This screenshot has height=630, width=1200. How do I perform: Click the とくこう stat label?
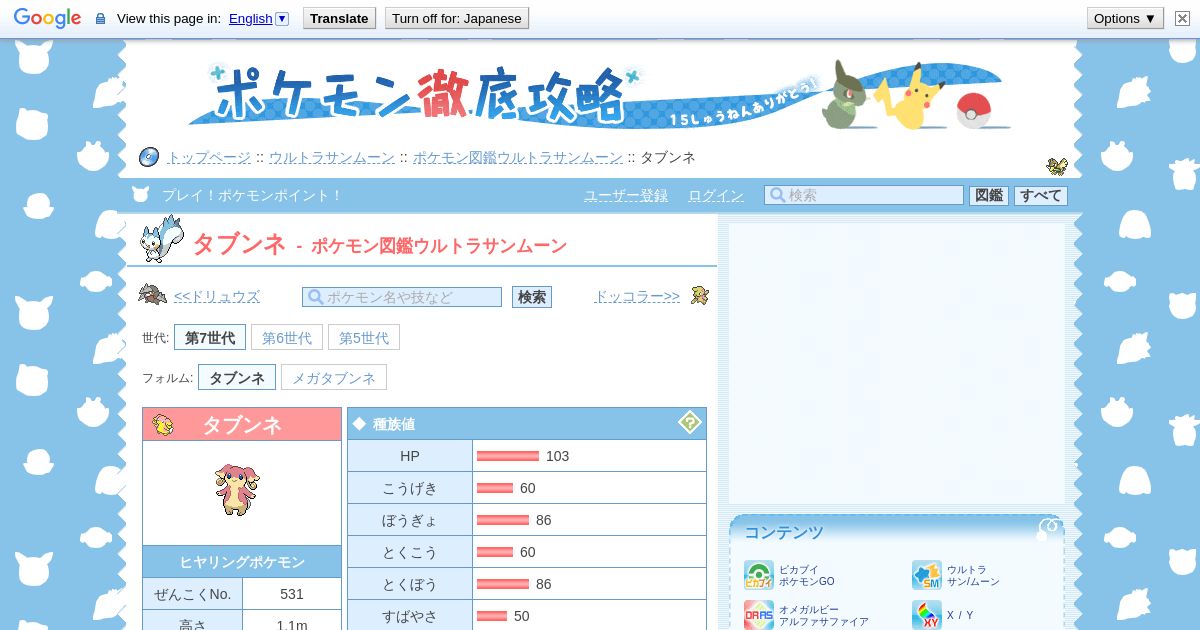point(410,552)
